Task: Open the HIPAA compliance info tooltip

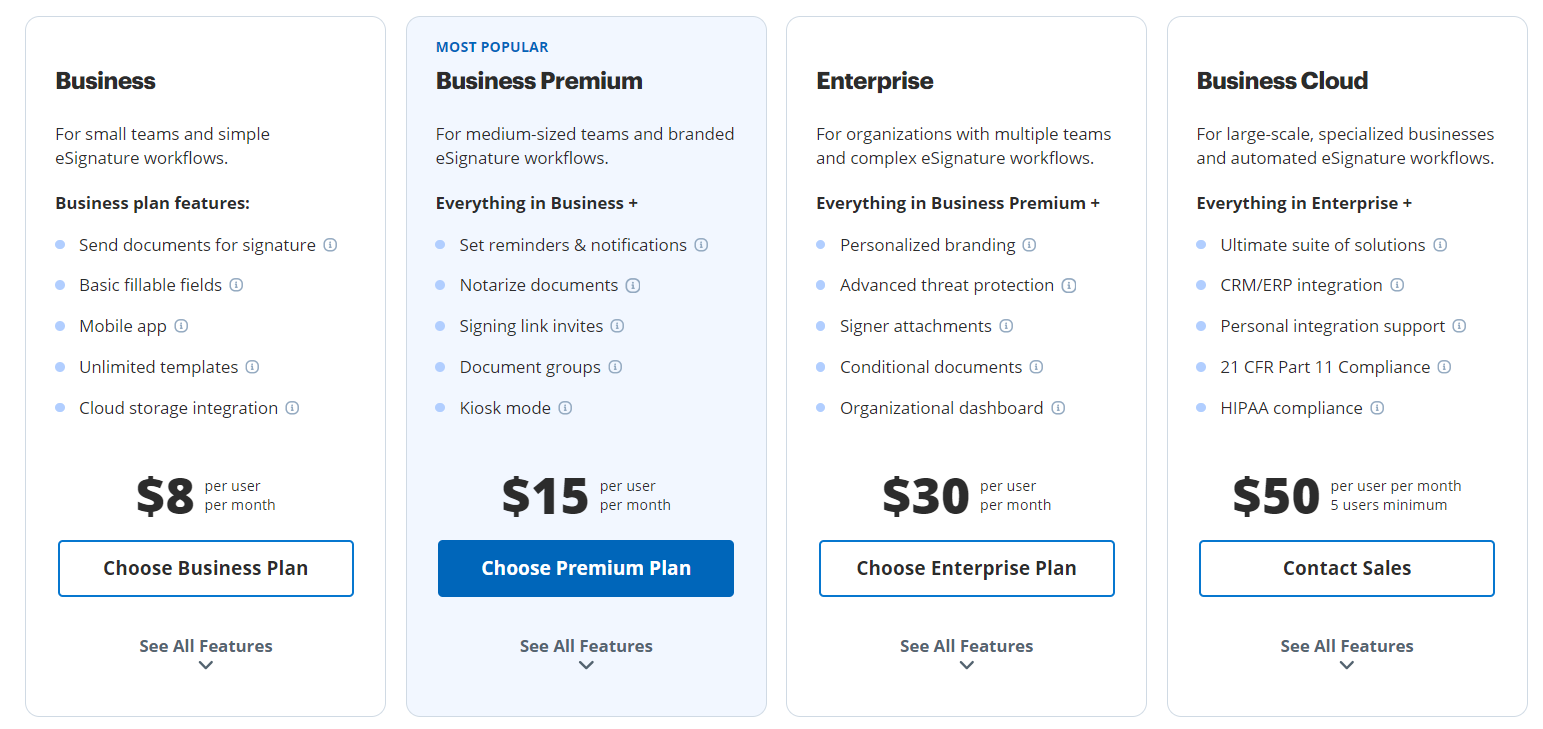Action: pos(1377,407)
